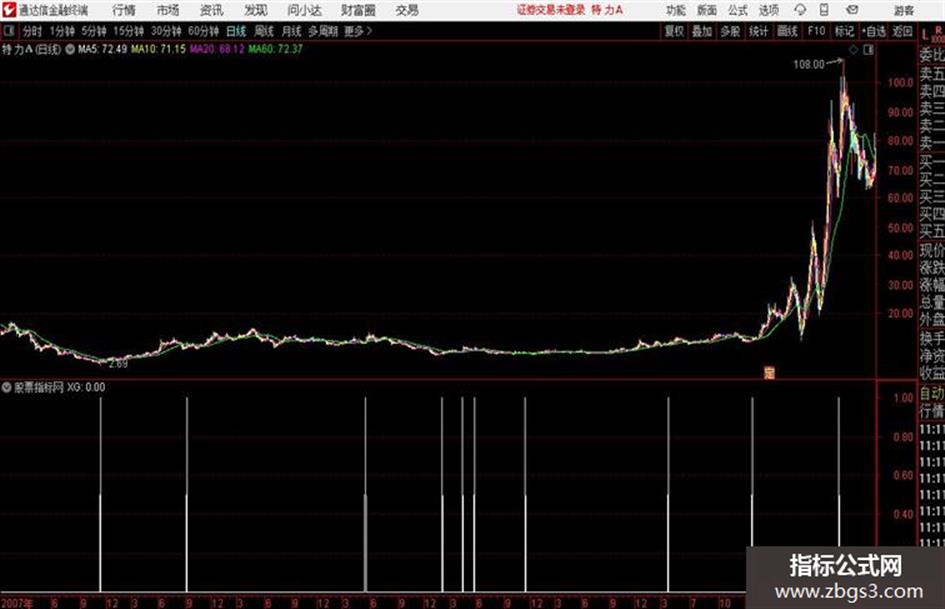
Task: Open the mail envelope icon
Action: point(852,10)
